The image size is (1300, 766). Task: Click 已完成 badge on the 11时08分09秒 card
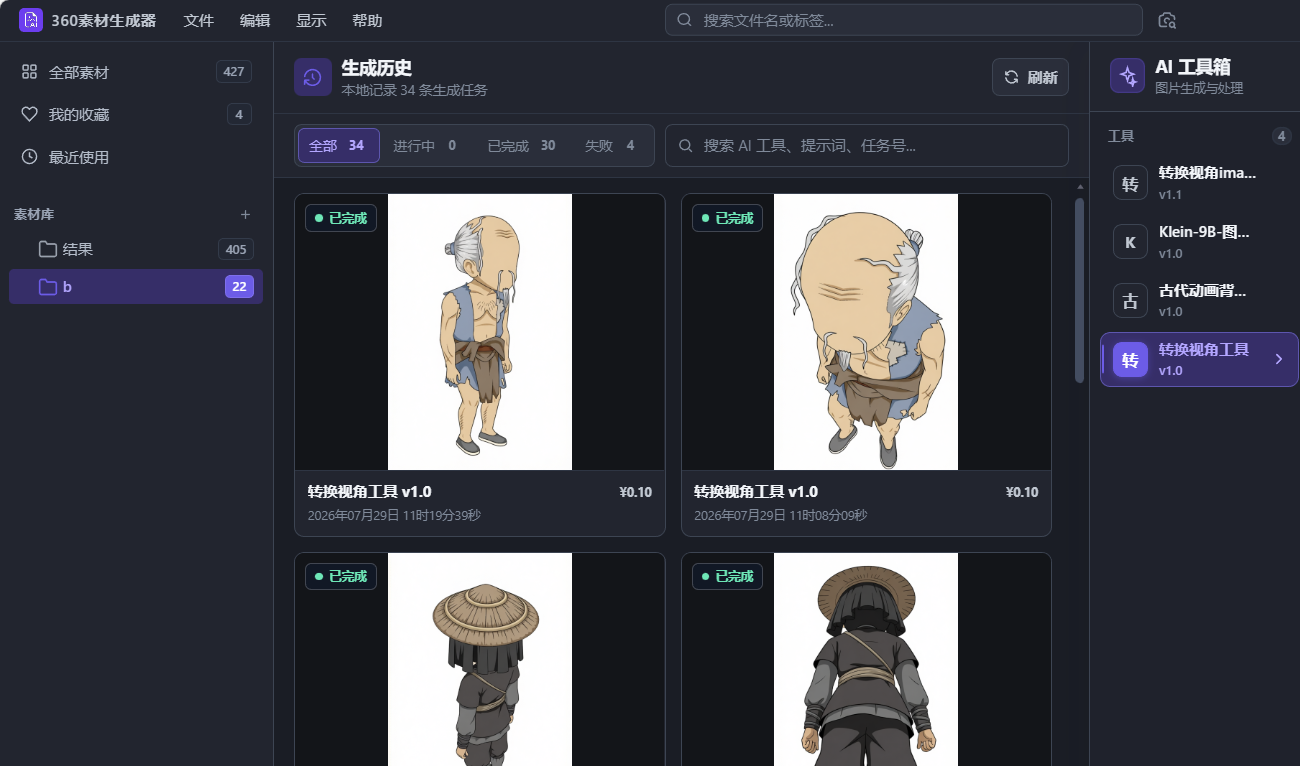tap(727, 218)
